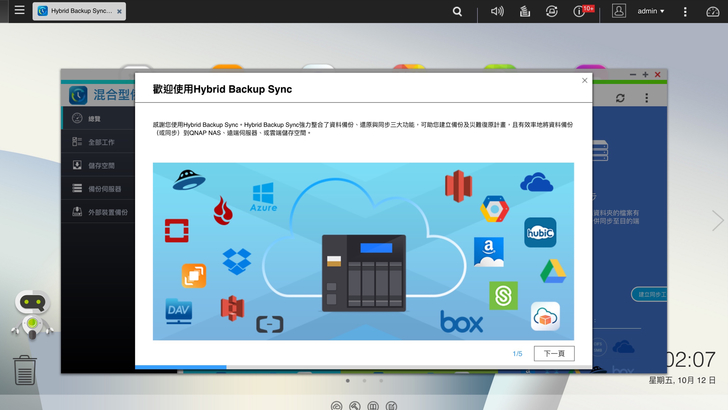Image resolution: width=728 pixels, height=410 pixels.
Task: Open the volume control speaker icon
Action: [x=497, y=11]
